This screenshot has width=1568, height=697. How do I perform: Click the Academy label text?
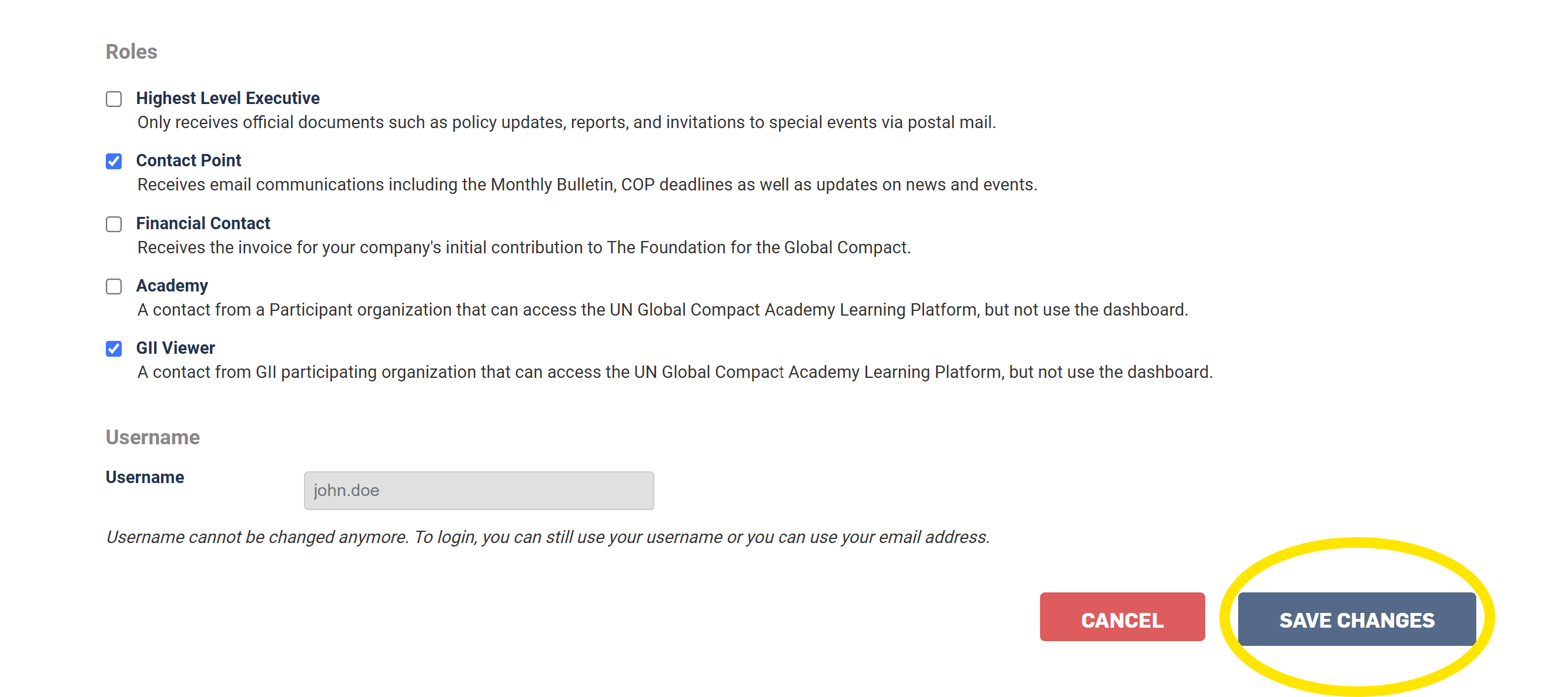(172, 285)
